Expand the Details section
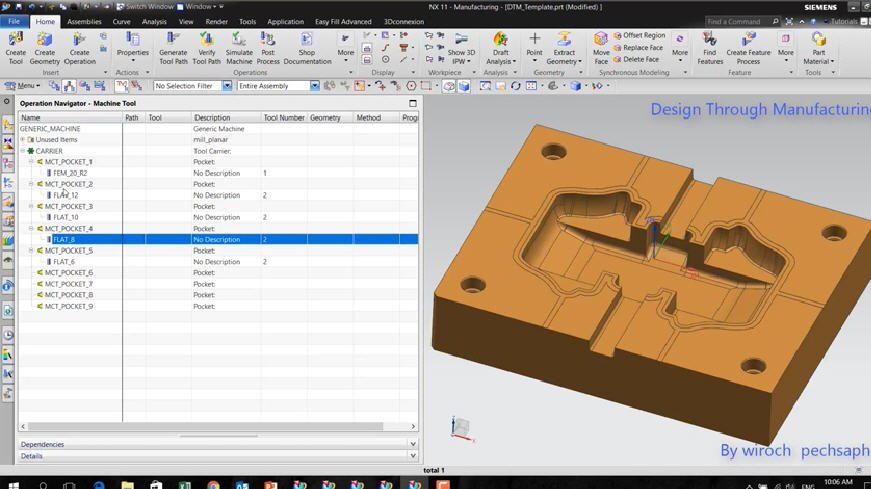871x489 pixels. coord(413,456)
